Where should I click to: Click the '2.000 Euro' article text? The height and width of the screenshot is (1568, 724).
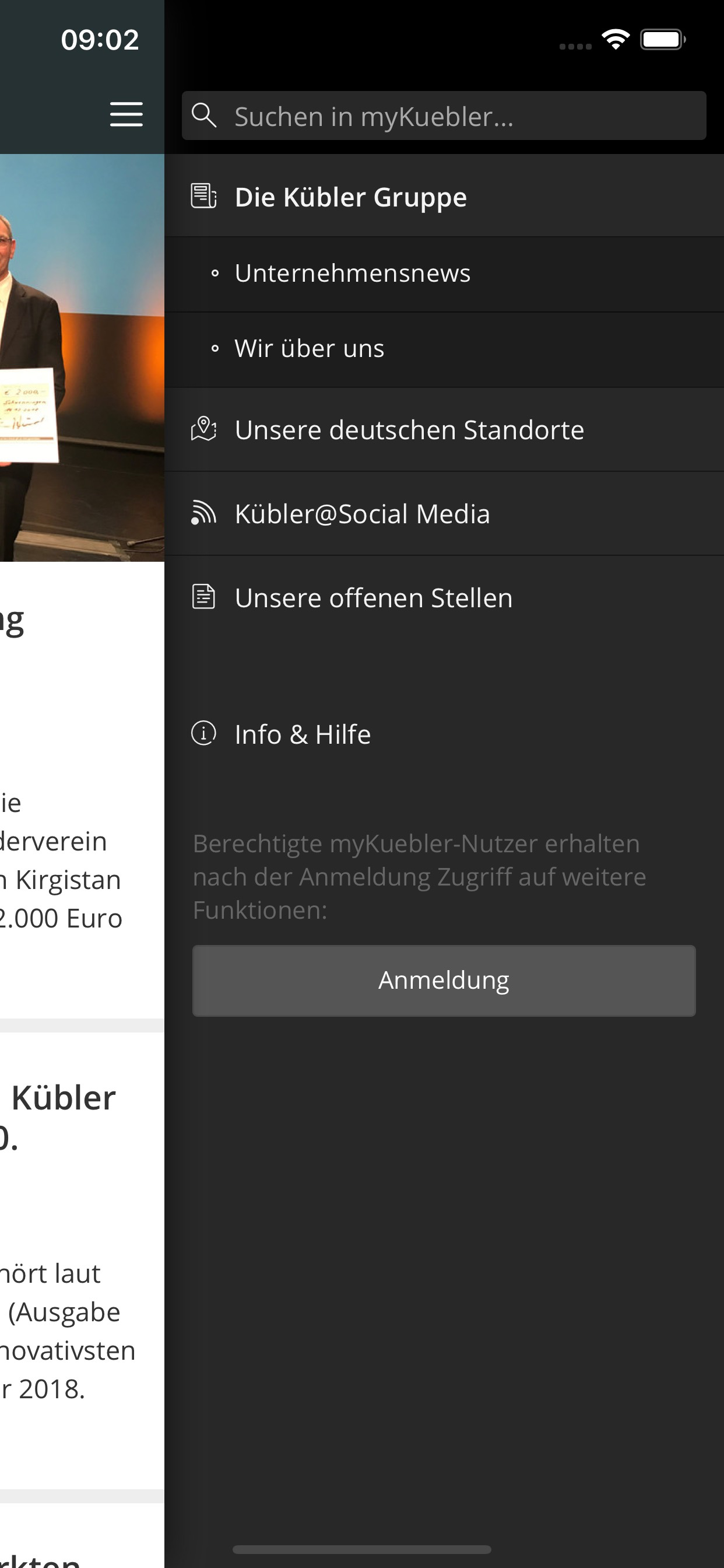tap(61, 918)
